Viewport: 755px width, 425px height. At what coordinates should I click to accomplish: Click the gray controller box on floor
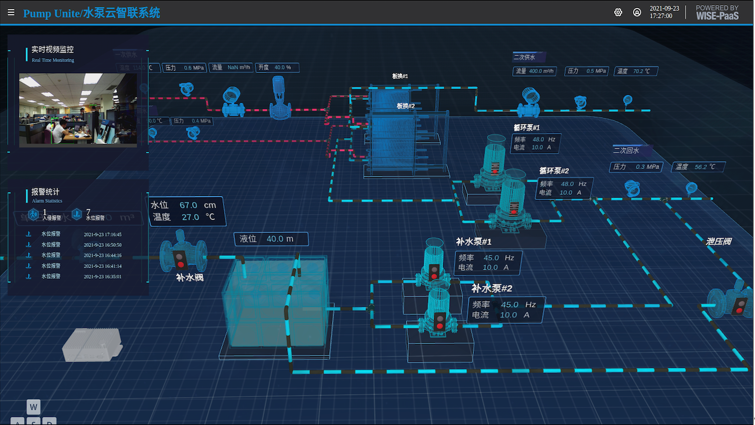[92, 346]
